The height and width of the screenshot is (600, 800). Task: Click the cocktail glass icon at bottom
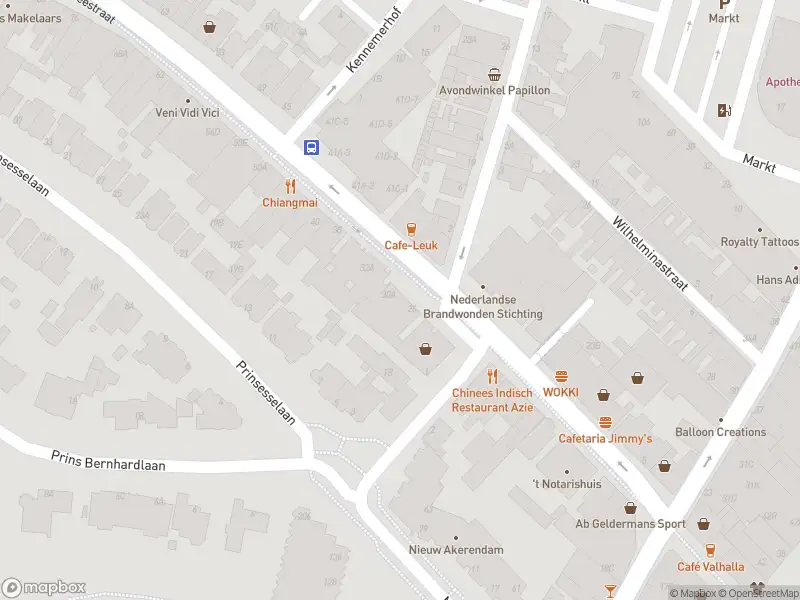click(610, 591)
